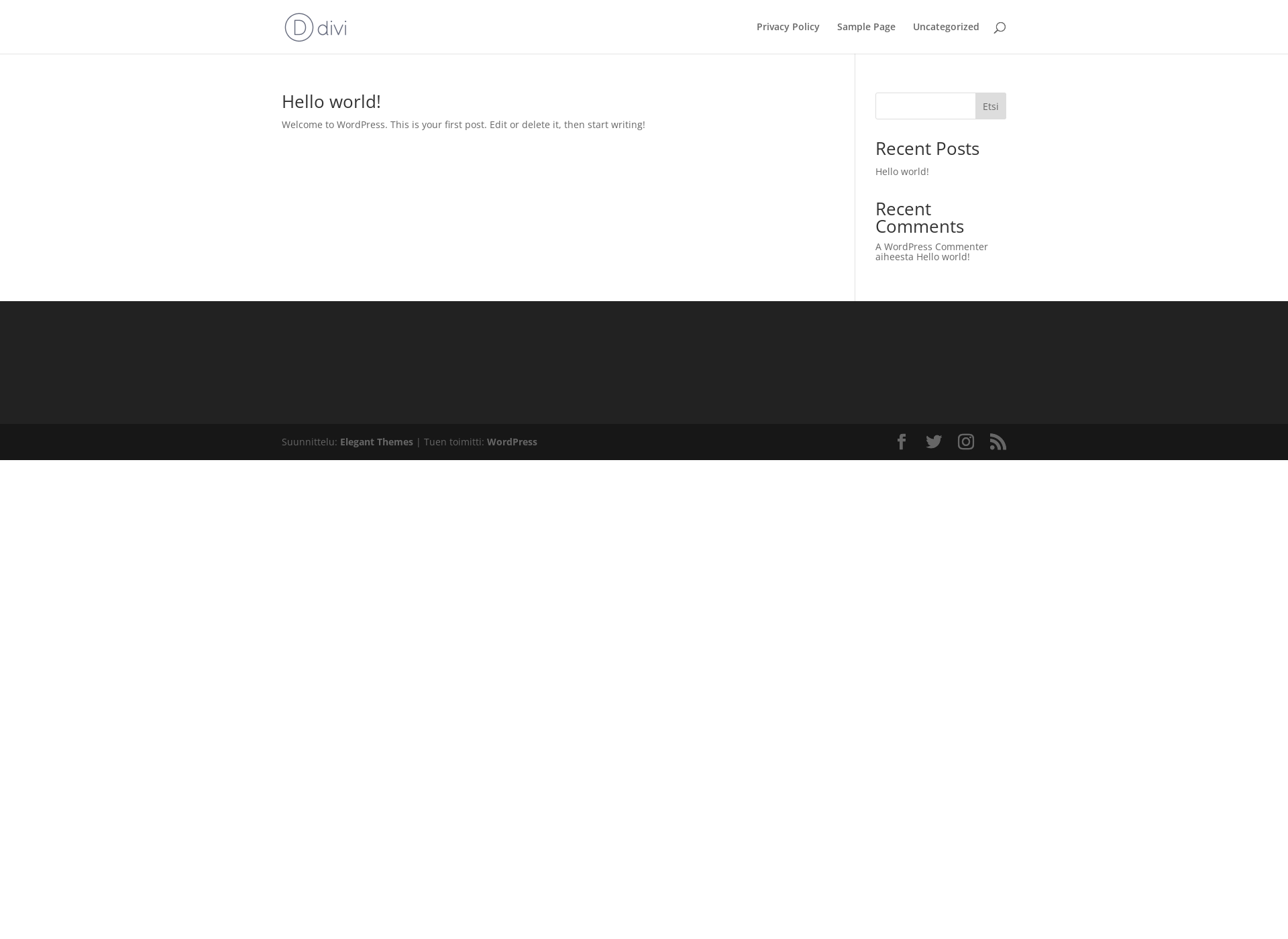Click the 'Hello world!' recent post link
The image size is (1288, 939).
[901, 171]
